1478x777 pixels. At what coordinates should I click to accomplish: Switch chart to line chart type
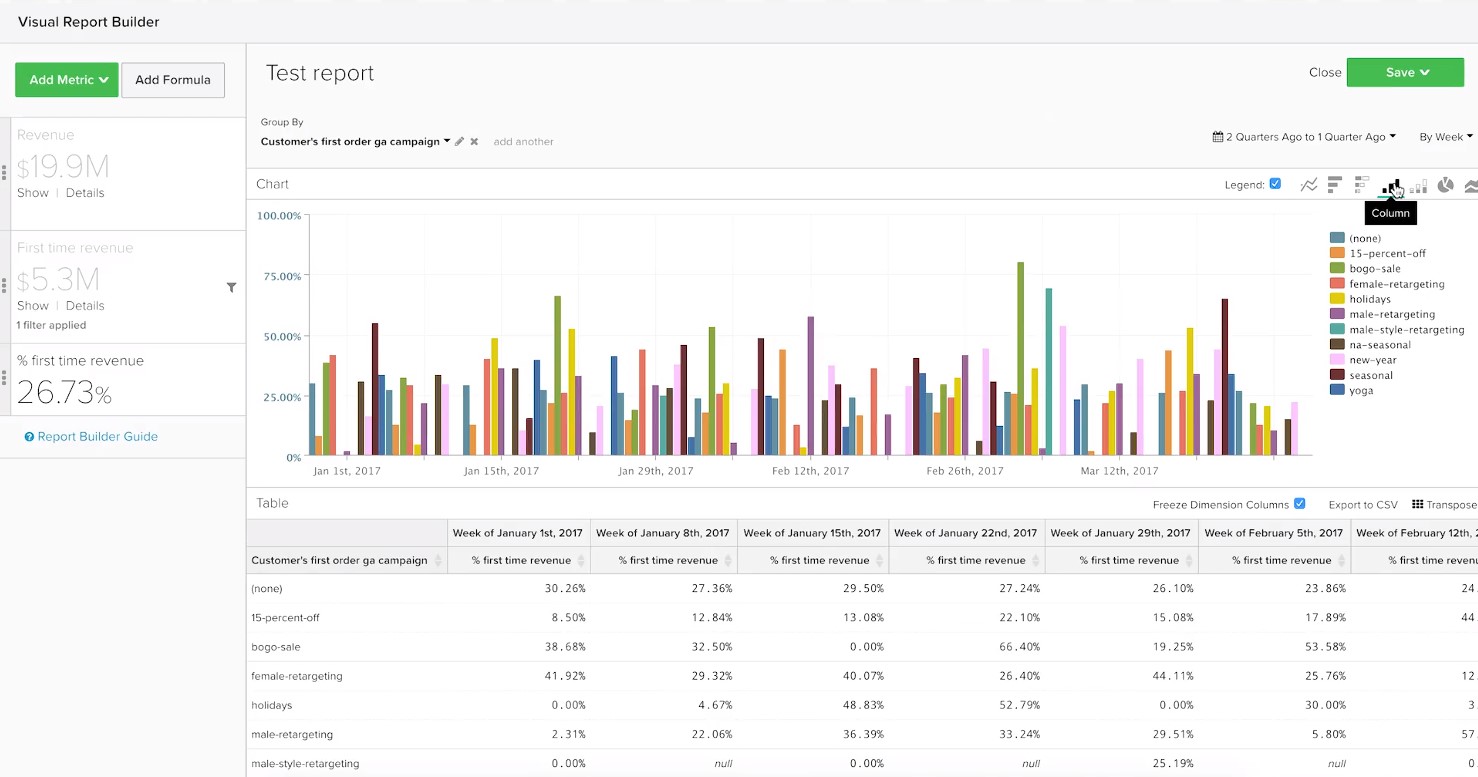pyautogui.click(x=1309, y=184)
